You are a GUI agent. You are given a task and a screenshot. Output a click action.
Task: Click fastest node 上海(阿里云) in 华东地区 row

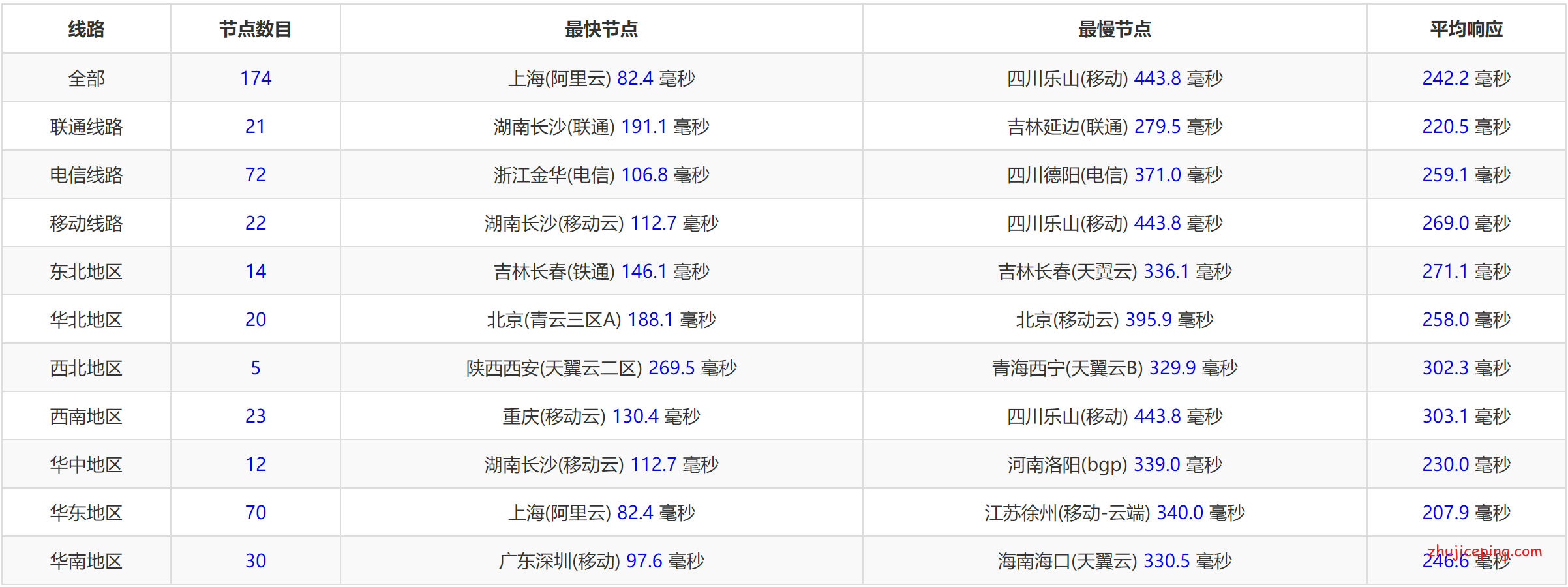coord(601,513)
